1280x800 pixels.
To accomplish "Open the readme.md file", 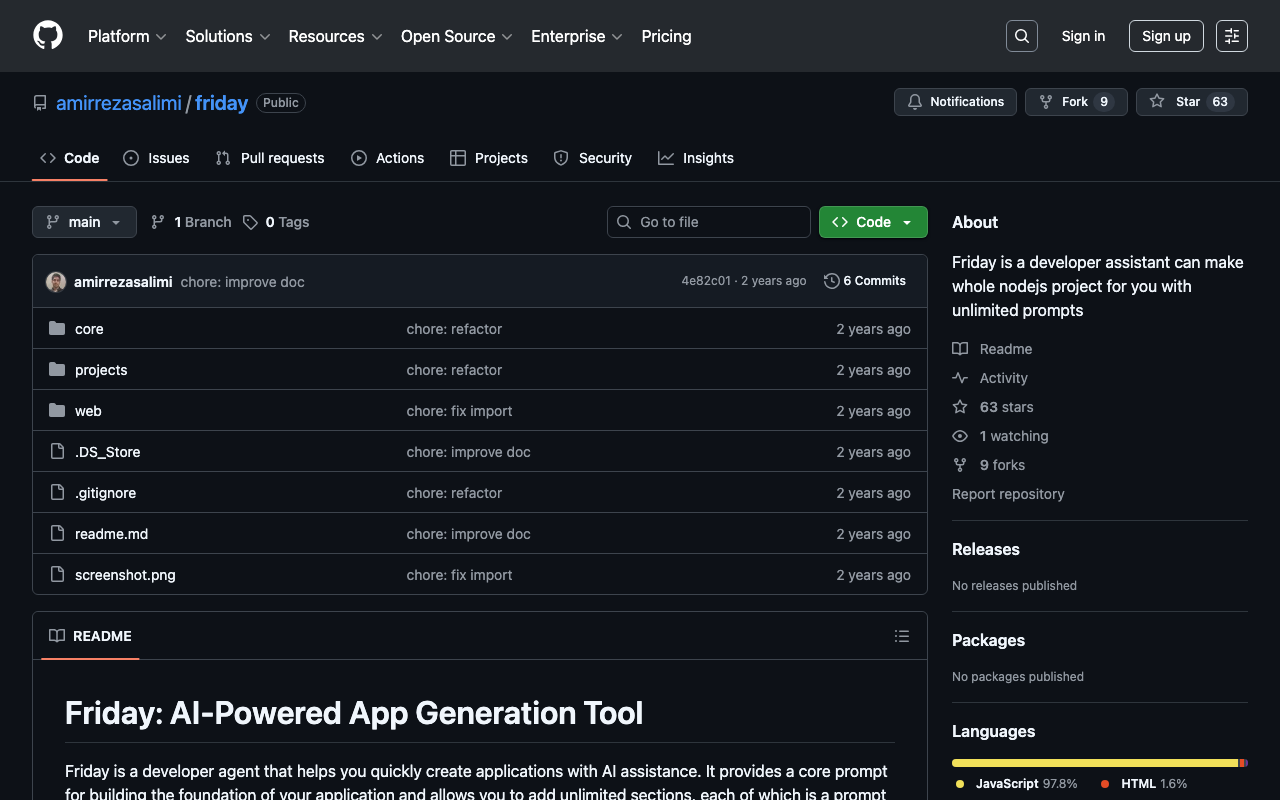I will coord(111,534).
